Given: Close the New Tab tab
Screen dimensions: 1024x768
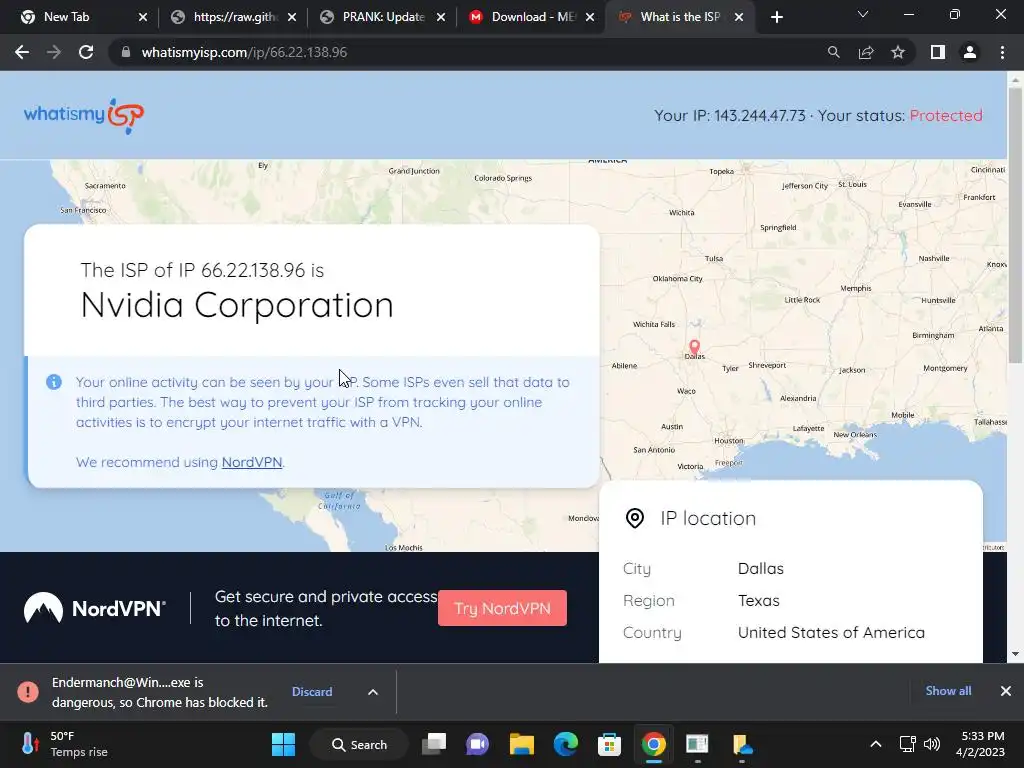Looking at the screenshot, I should pyautogui.click(x=143, y=17).
